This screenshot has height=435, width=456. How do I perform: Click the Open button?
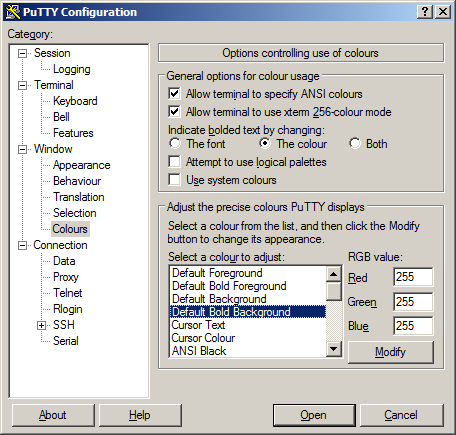(x=314, y=415)
